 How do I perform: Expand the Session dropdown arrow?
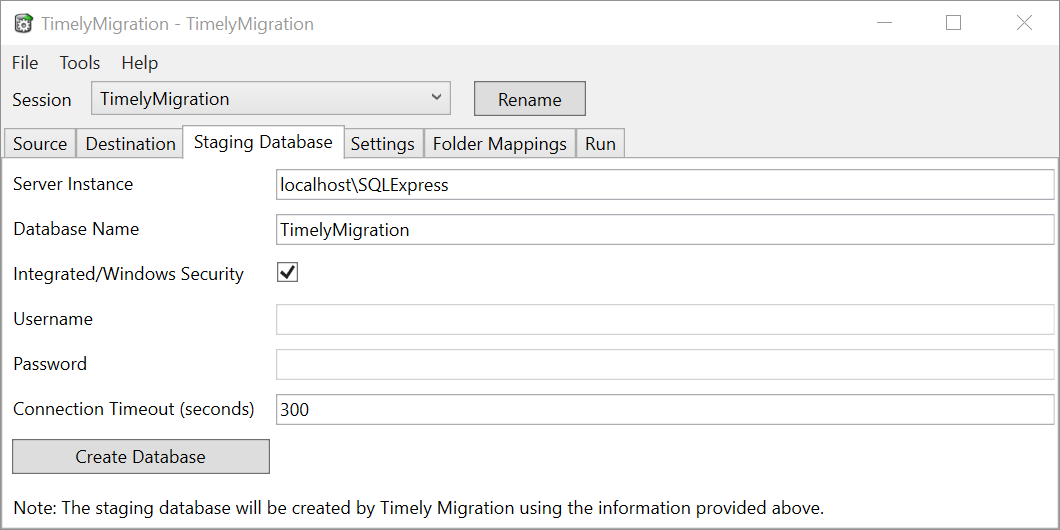click(436, 98)
